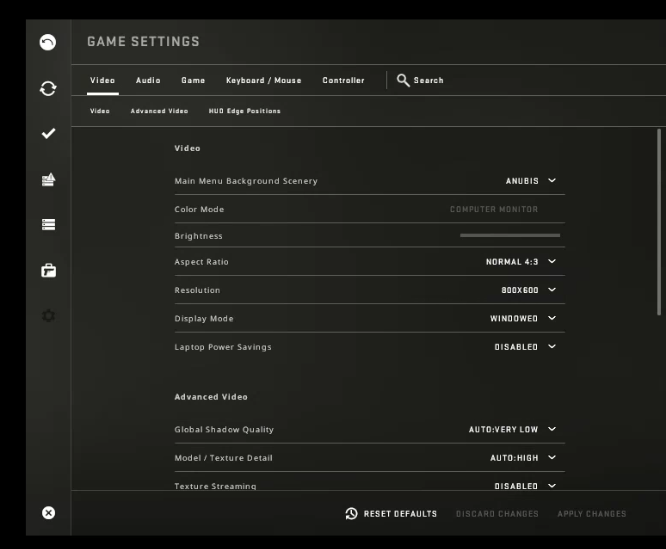Expand the Aspect Ratio dropdown chevron

(552, 261)
